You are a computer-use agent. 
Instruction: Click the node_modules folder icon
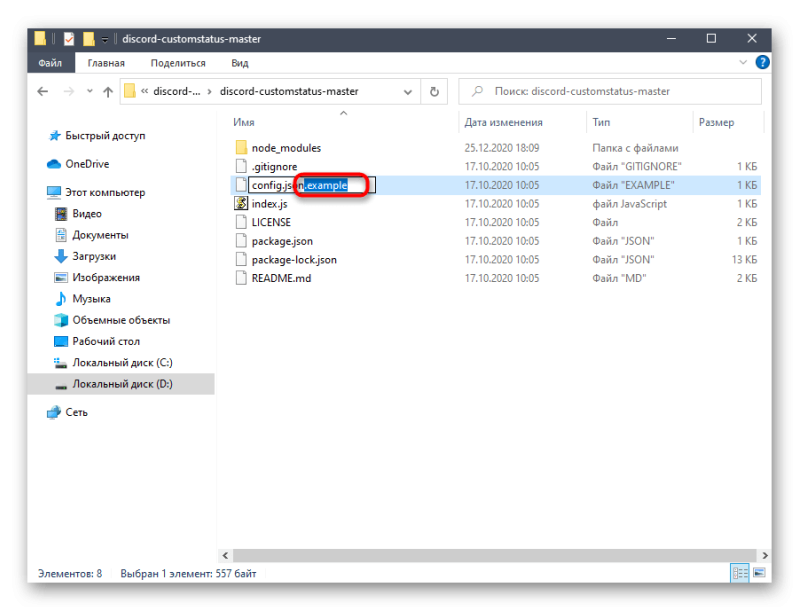click(x=241, y=148)
